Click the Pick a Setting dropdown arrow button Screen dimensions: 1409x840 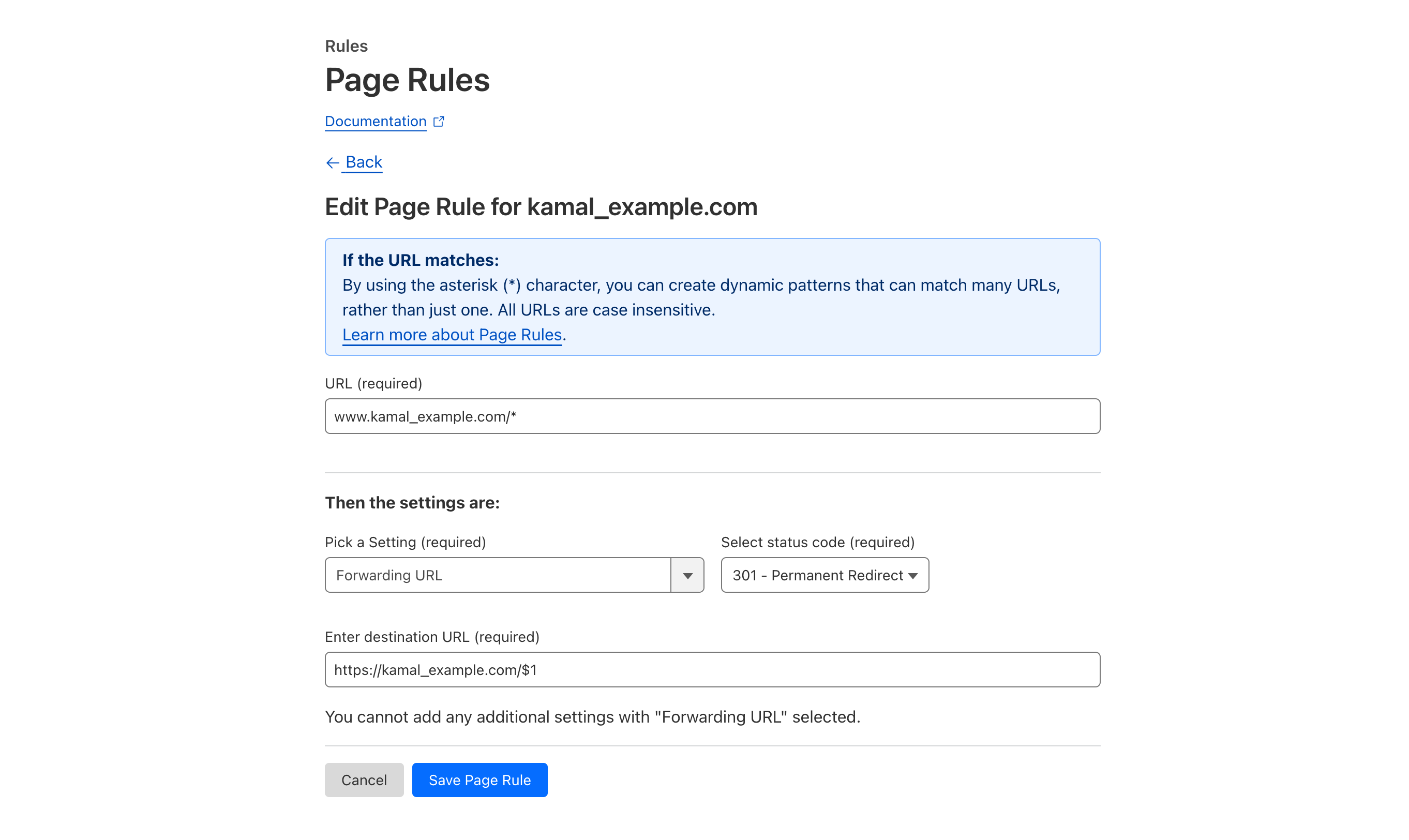[x=687, y=575]
